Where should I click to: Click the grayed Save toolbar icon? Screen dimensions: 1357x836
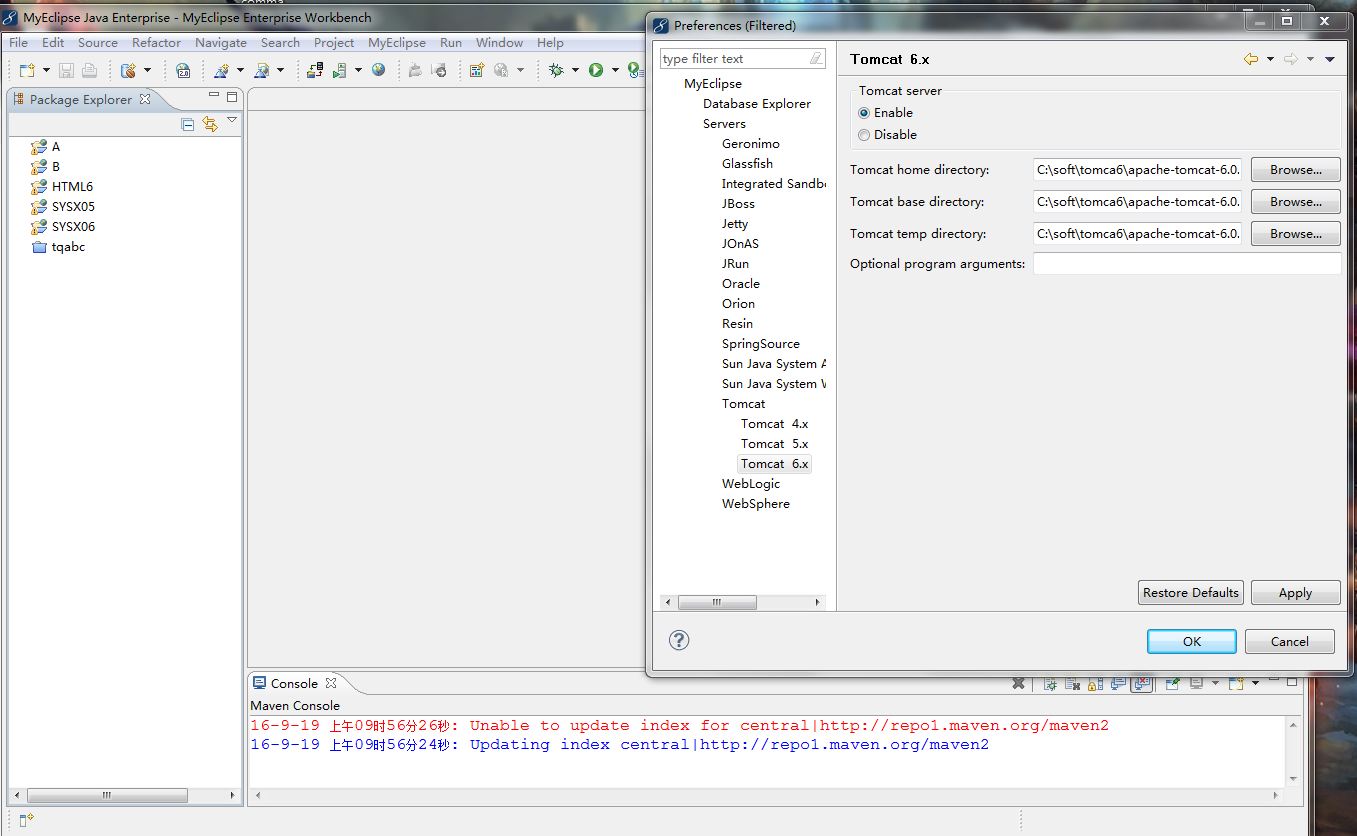(66, 70)
